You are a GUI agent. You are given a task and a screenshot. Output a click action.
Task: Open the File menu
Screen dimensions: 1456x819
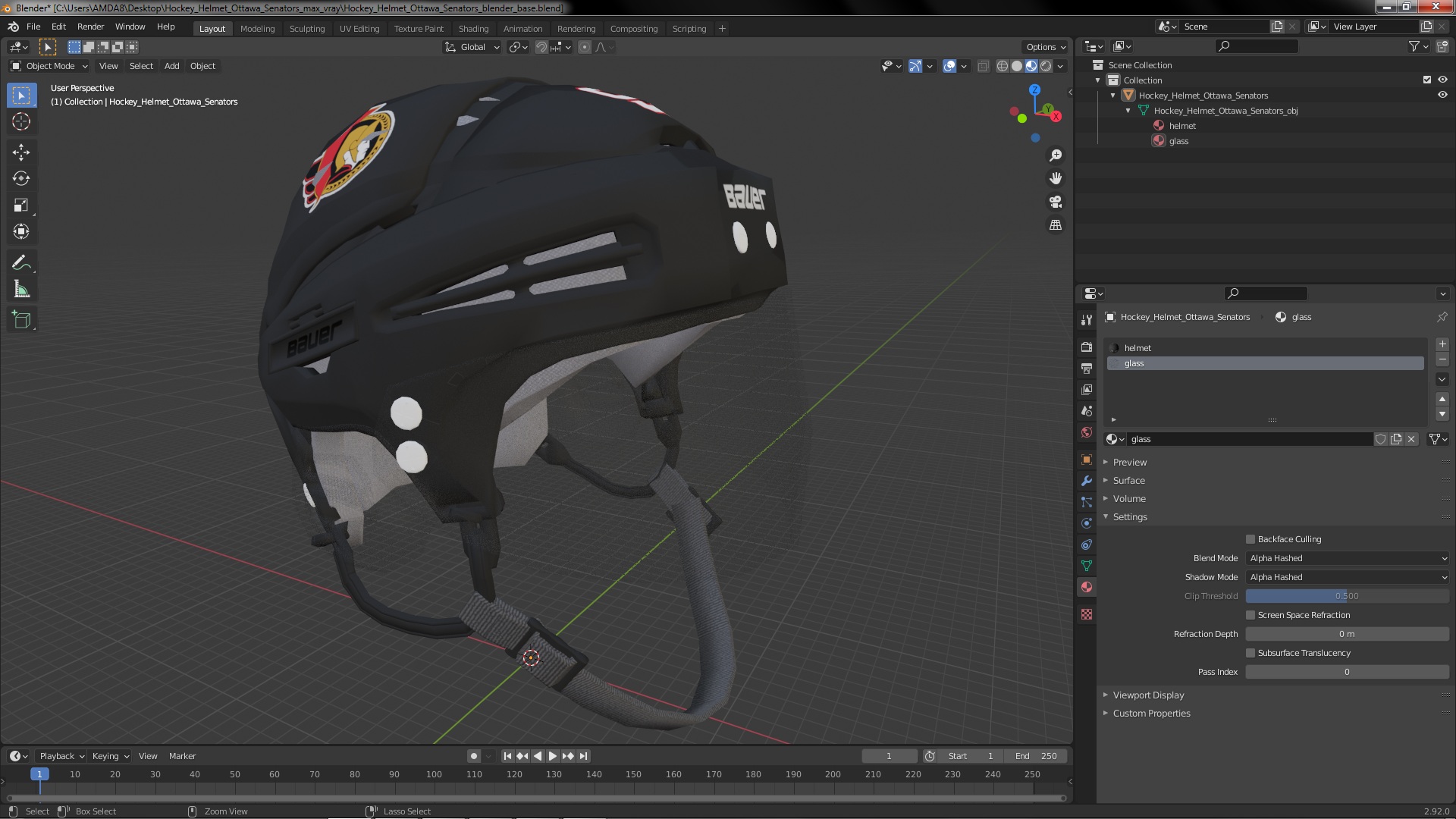tap(33, 27)
